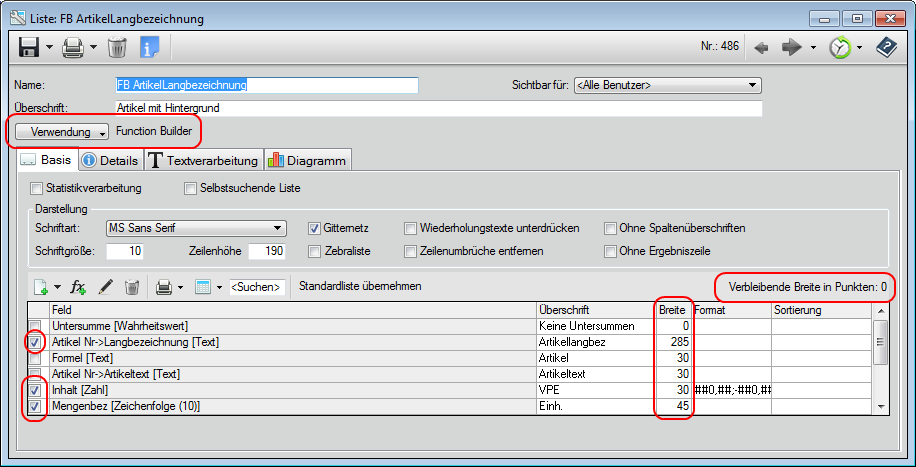916x467 pixels.
Task: Open the Diagramm tab
Action: (308, 160)
